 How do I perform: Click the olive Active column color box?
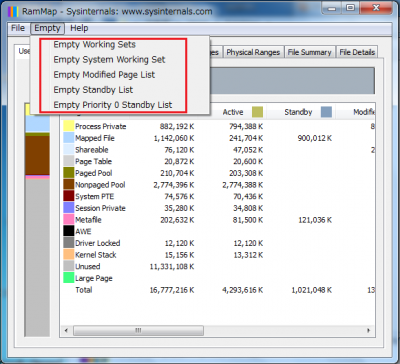point(257,112)
